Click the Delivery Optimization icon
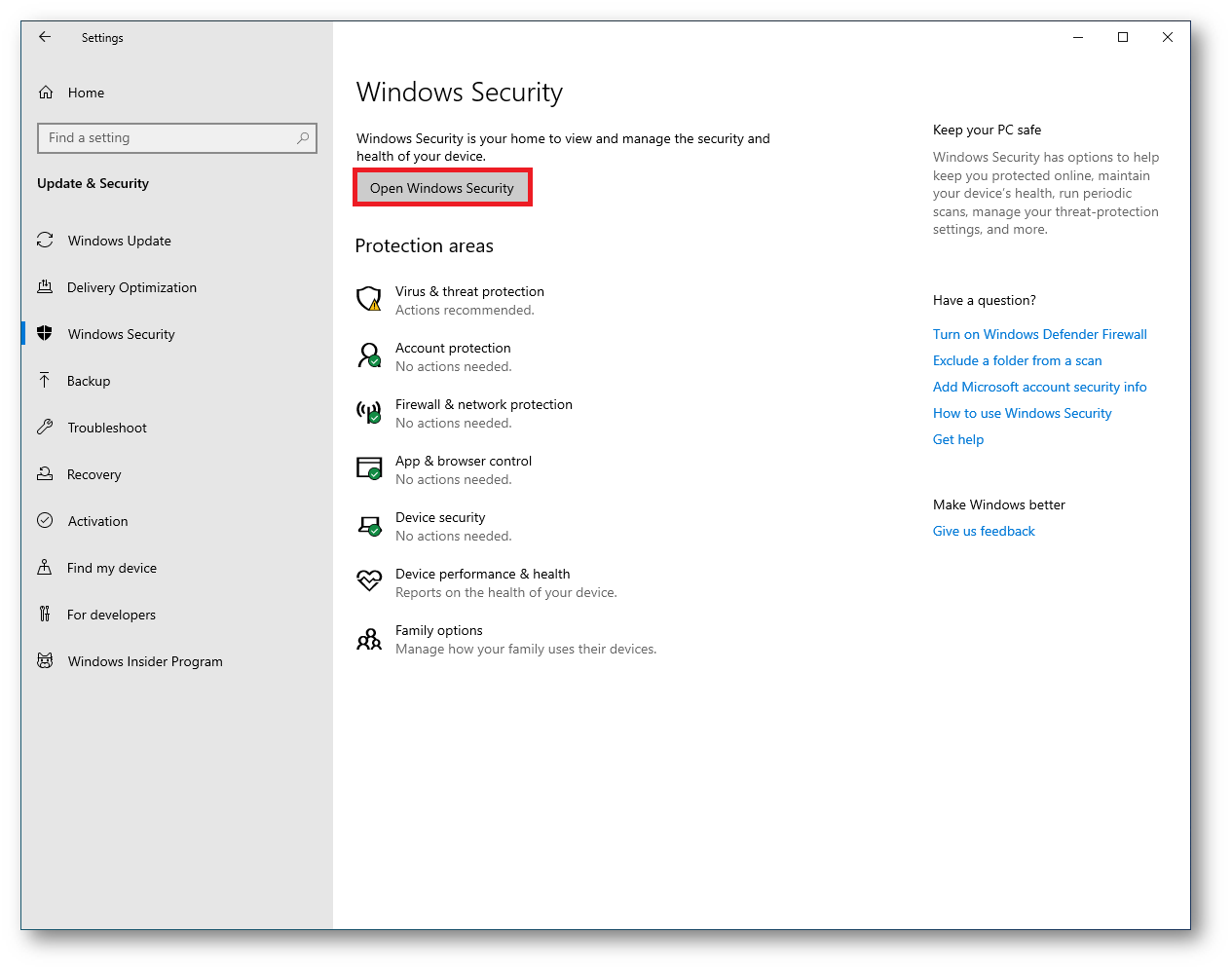Screen dimensions: 1232x971 (45, 286)
